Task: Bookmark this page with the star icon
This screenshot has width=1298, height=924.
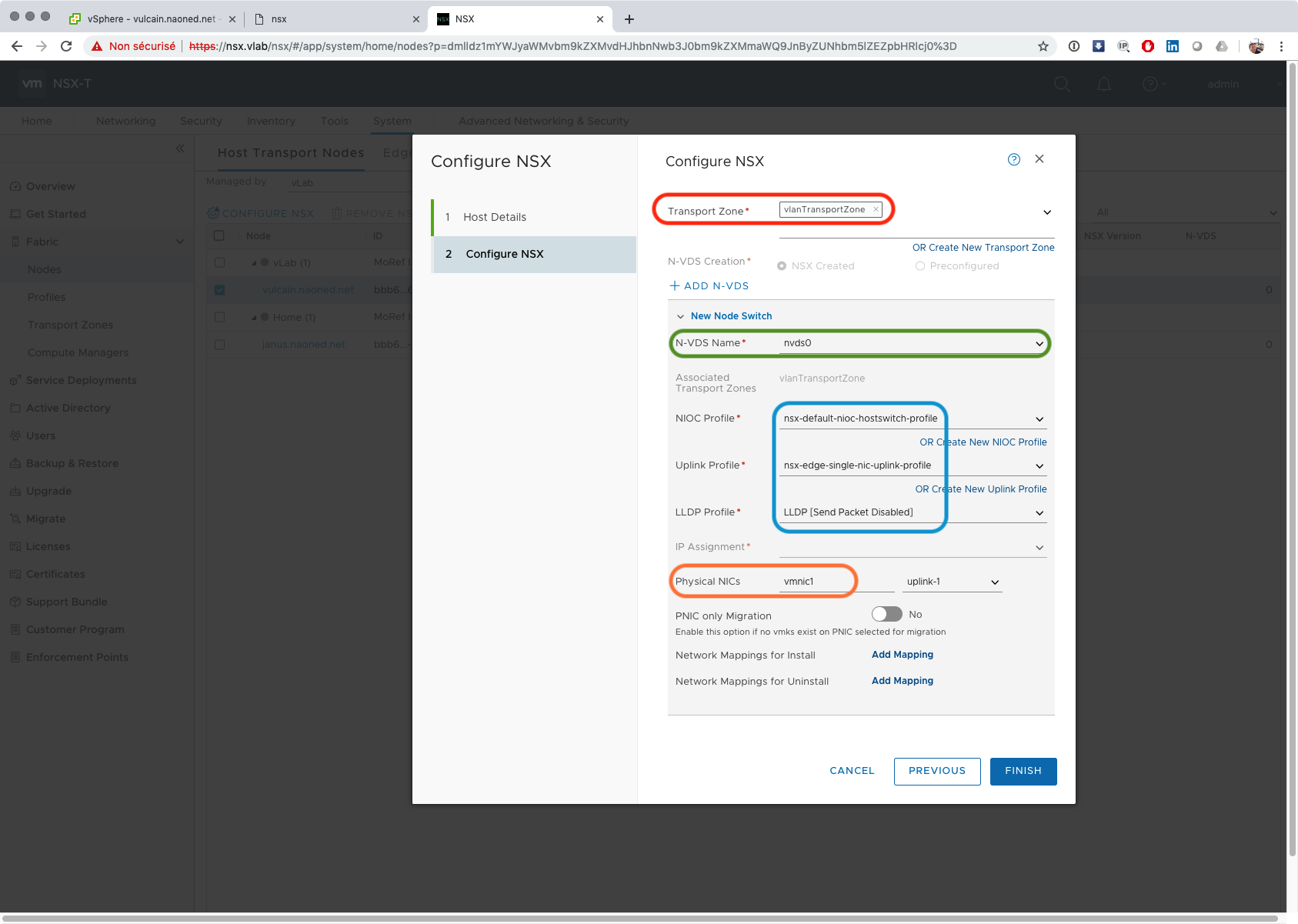Action: [1043, 46]
